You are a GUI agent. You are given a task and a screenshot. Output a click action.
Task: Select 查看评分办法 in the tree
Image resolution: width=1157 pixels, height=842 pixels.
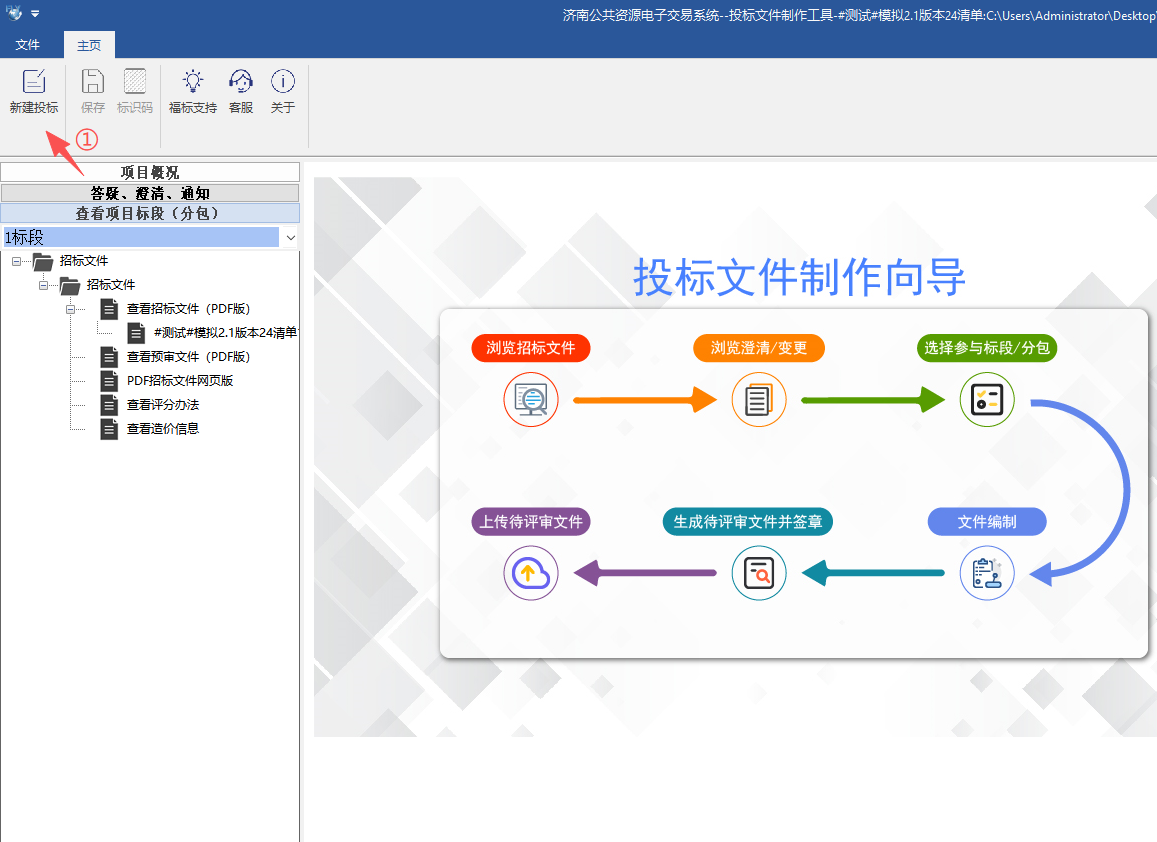coord(162,405)
